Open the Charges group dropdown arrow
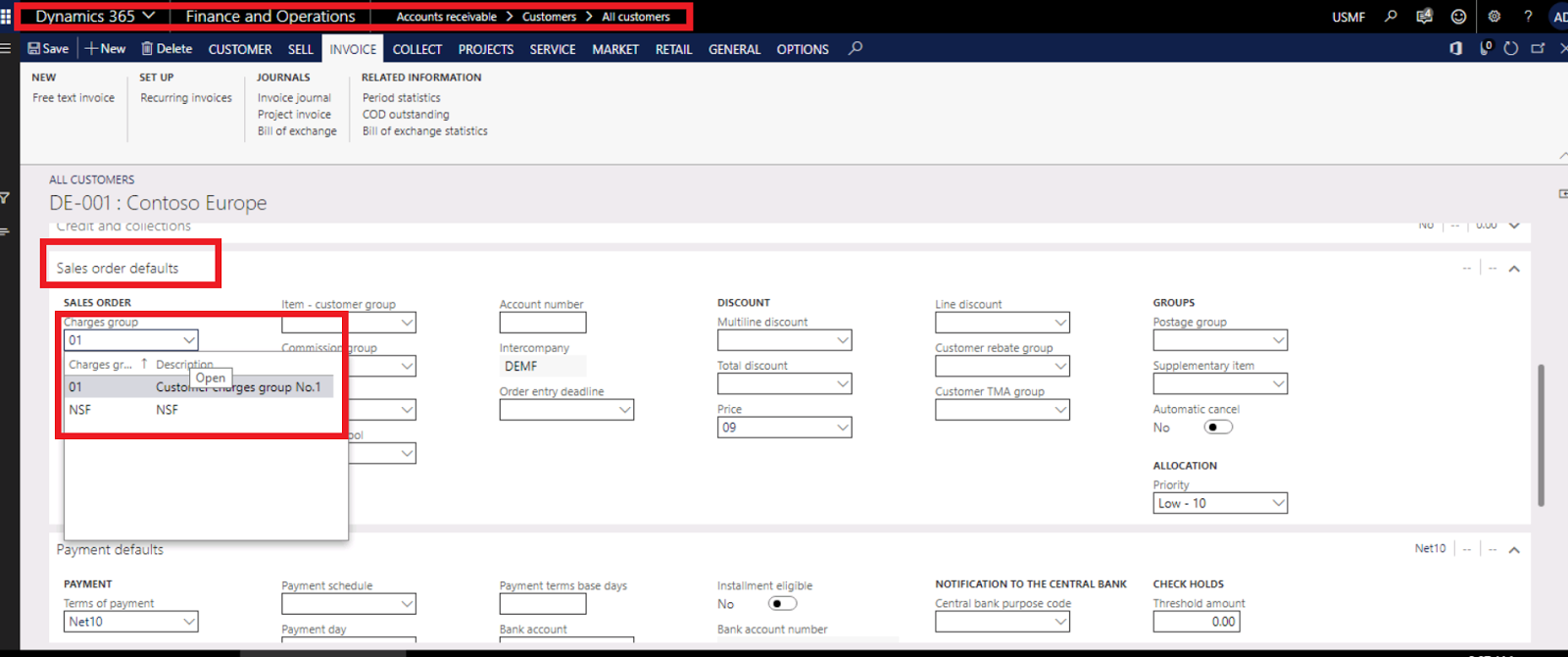The width and height of the screenshot is (1568, 657). [189, 340]
